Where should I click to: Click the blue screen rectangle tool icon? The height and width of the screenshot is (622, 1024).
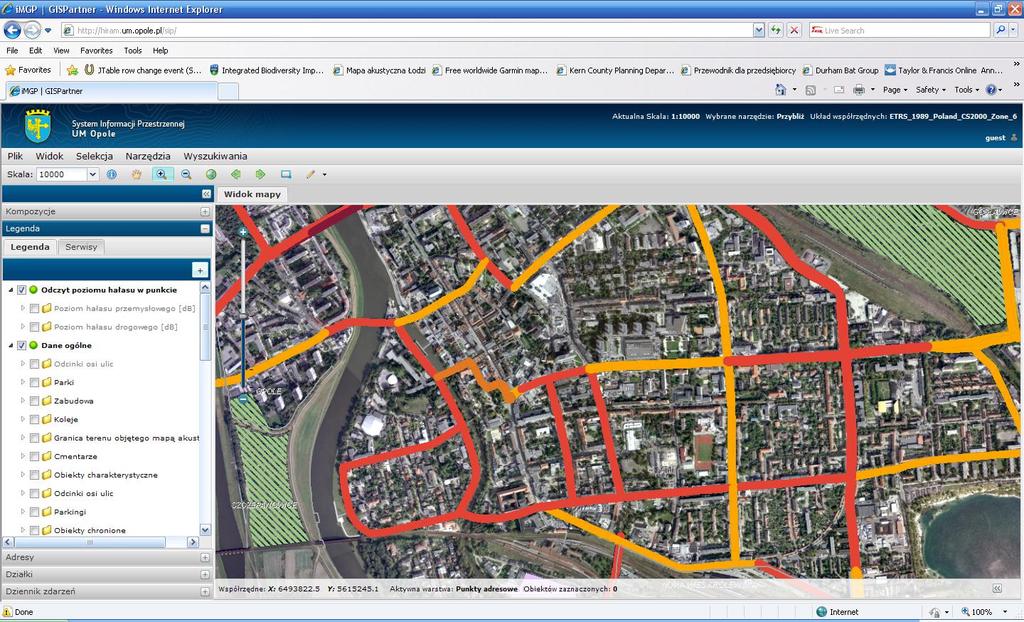[x=286, y=174]
